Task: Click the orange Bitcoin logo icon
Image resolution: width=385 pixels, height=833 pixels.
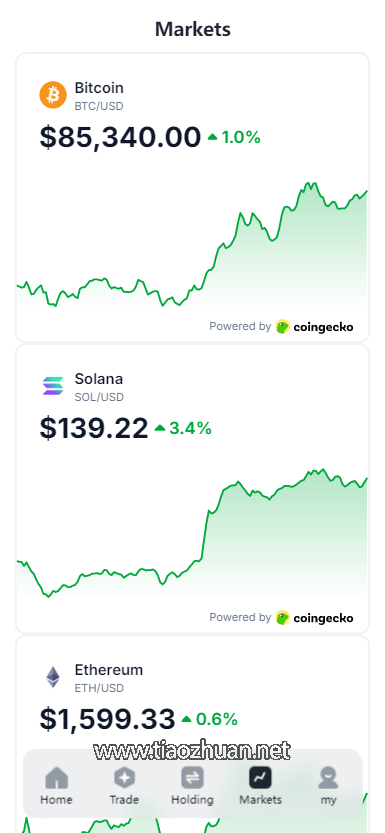Action: [x=53, y=95]
